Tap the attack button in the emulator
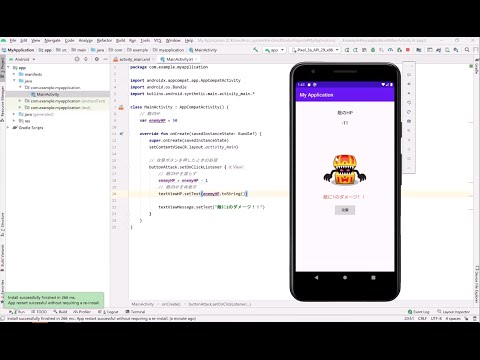 tap(345, 210)
